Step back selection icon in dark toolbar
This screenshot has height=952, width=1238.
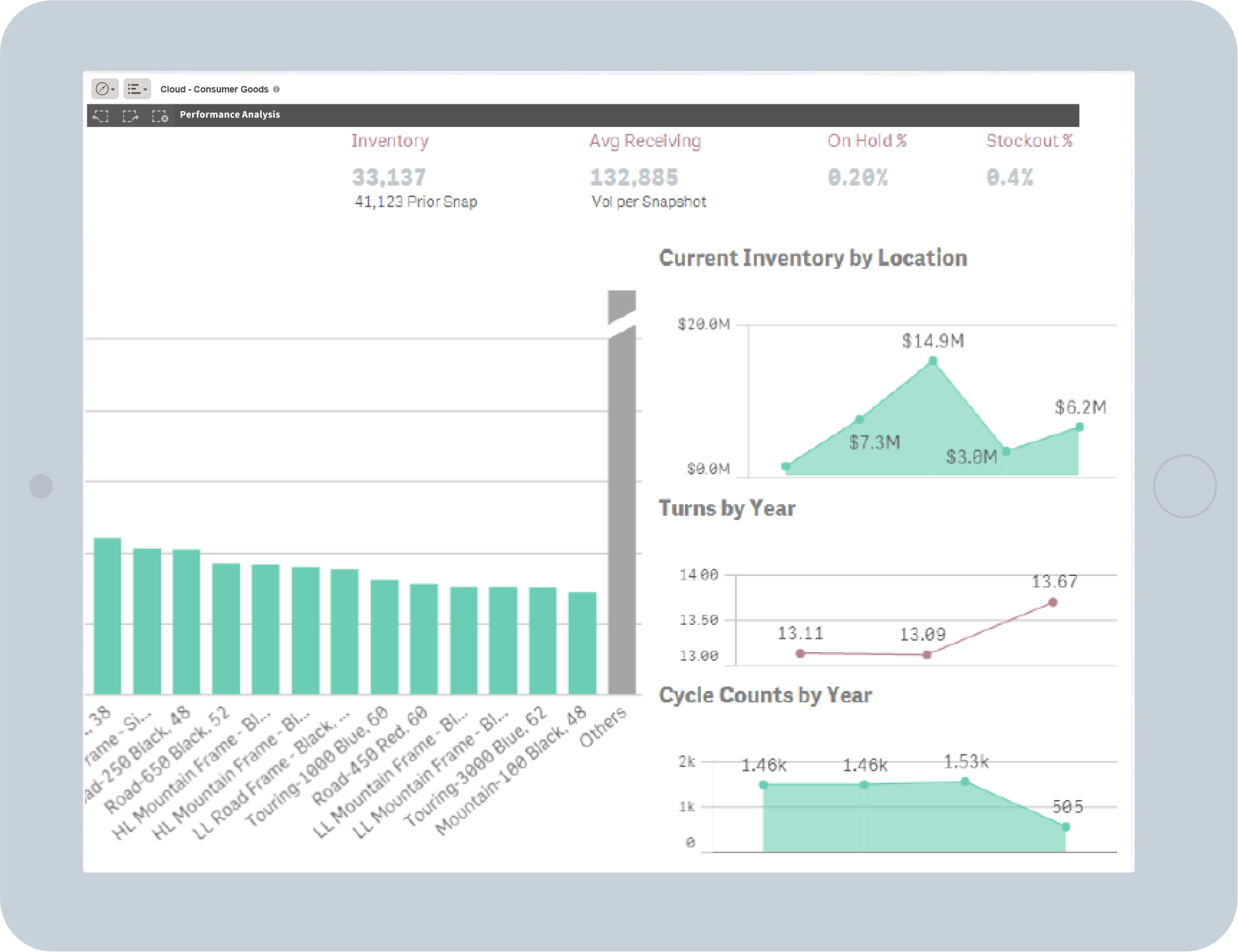click(x=101, y=116)
